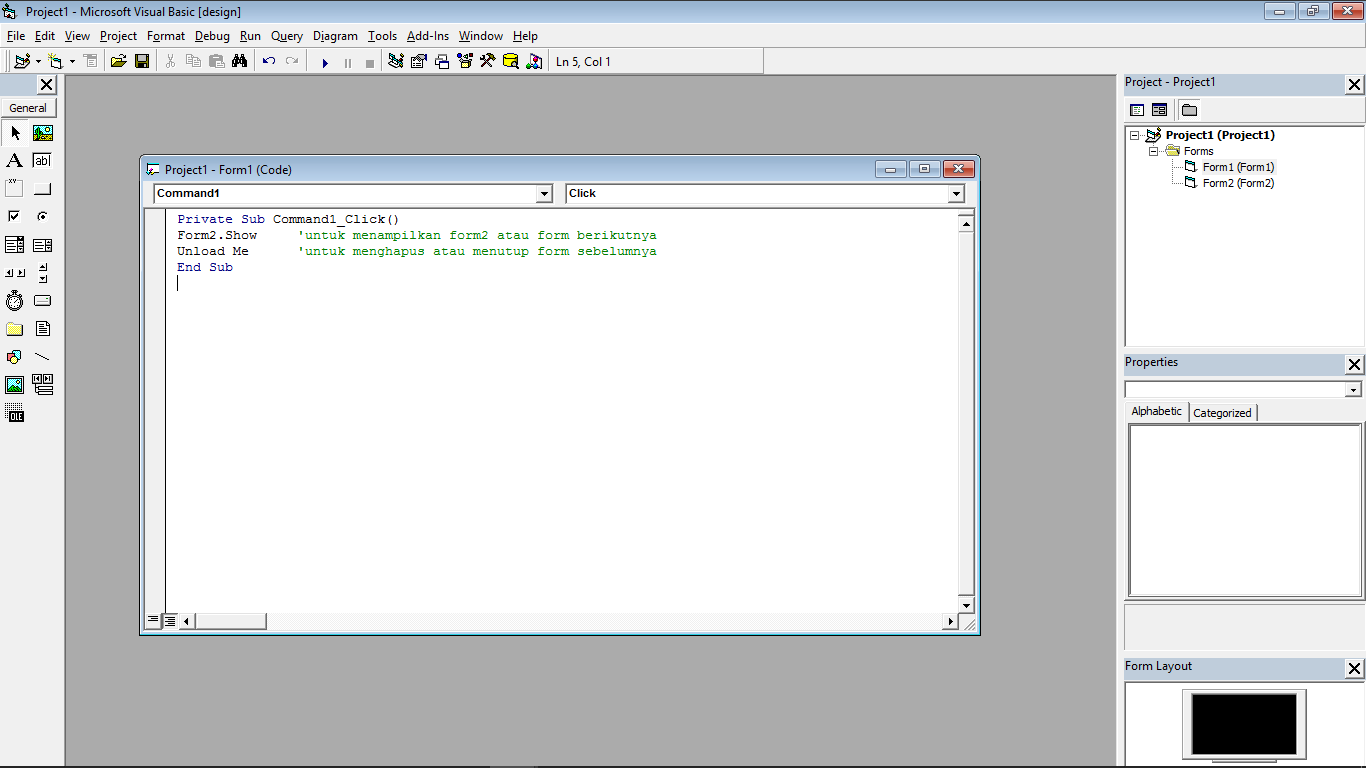Toggle the Properties Window from the toolbar
The image size is (1366, 768).
tap(418, 61)
